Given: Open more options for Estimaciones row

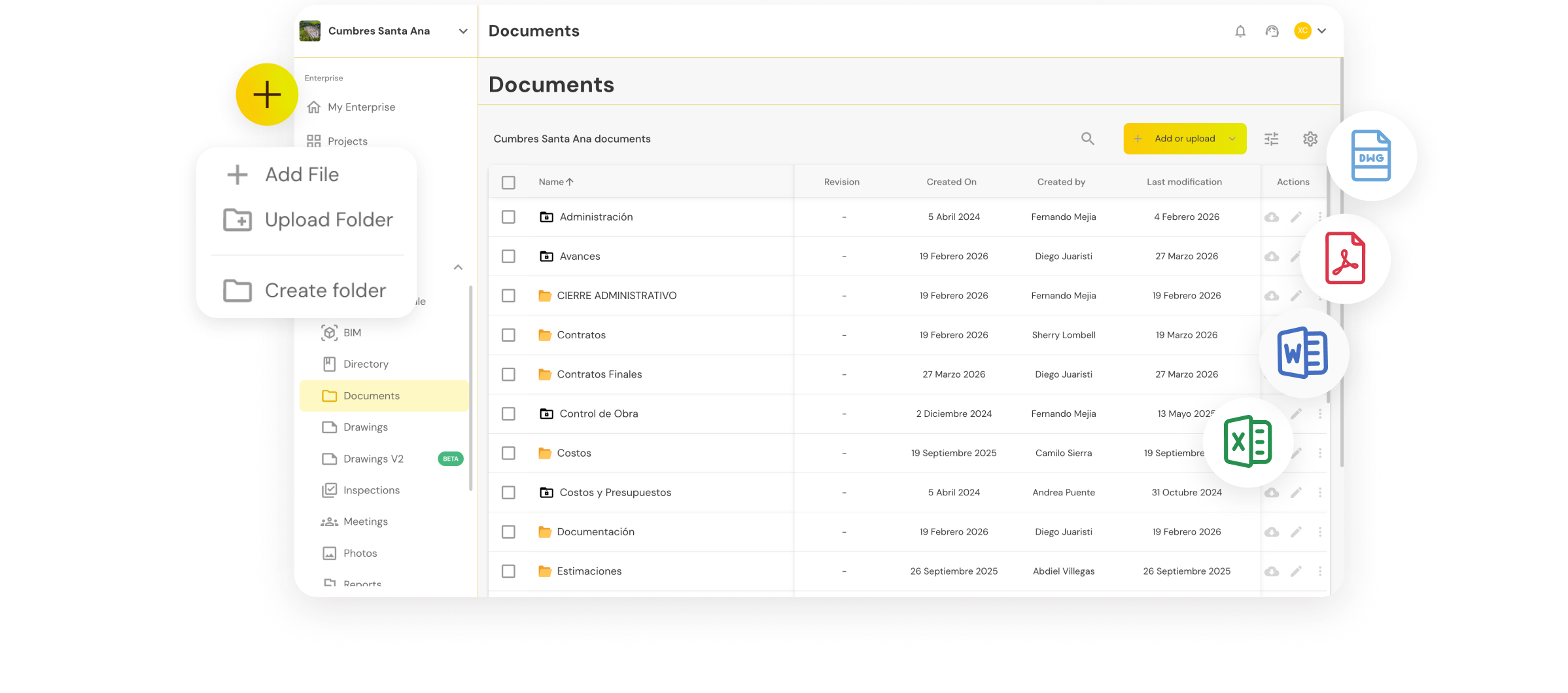Looking at the screenshot, I should (x=1320, y=571).
